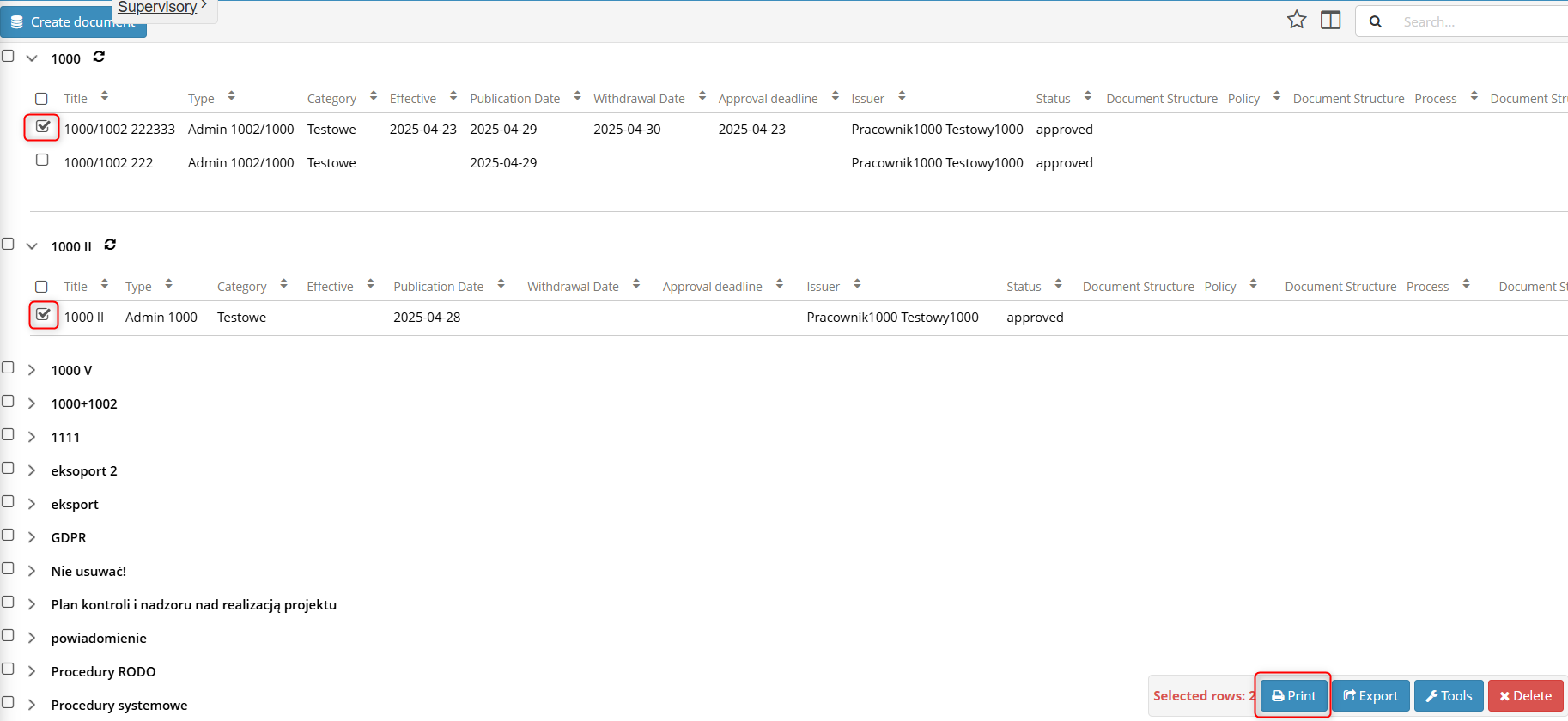Toggle the split column layout icon
Viewport: 1568px width, 721px height.
click(x=1331, y=20)
